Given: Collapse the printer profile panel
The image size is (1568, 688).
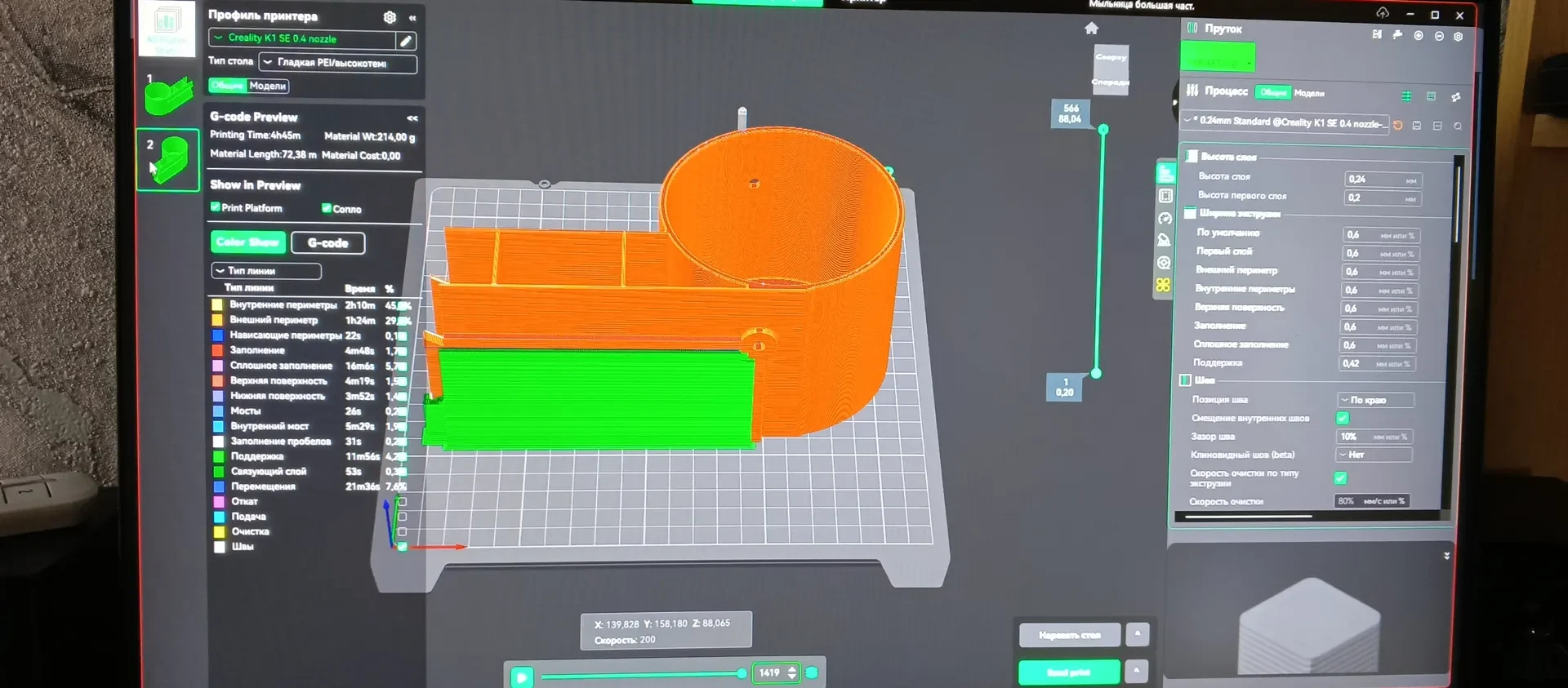Looking at the screenshot, I should (x=412, y=18).
